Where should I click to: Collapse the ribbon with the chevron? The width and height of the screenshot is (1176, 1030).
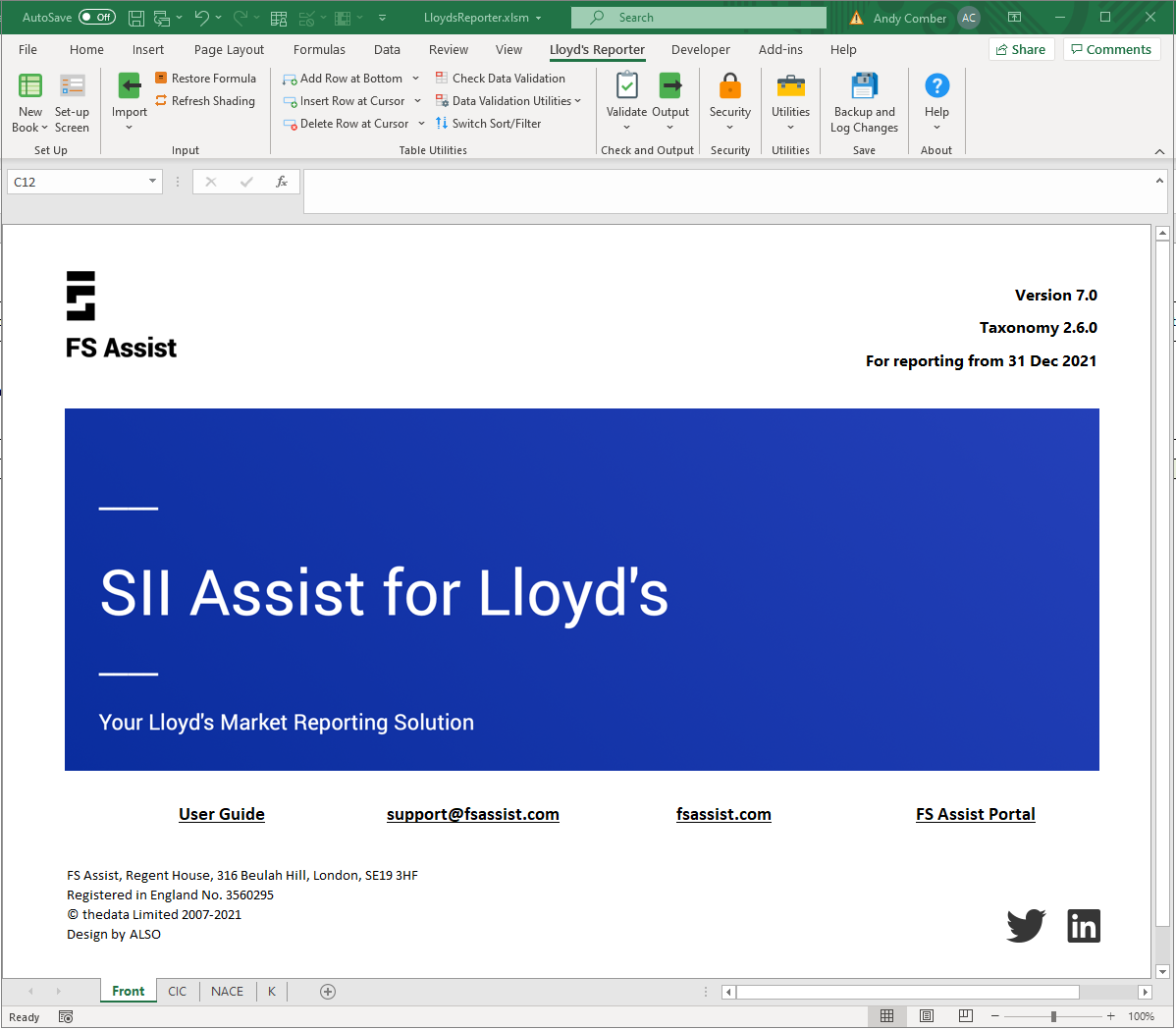point(1159,151)
